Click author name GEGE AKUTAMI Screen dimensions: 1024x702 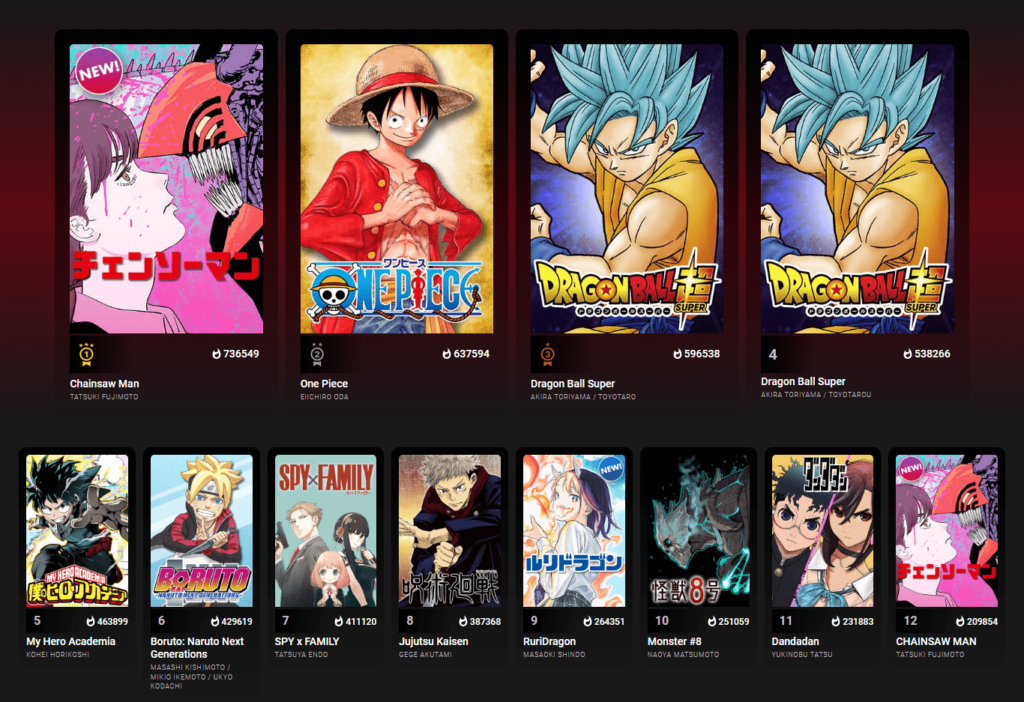coord(425,654)
